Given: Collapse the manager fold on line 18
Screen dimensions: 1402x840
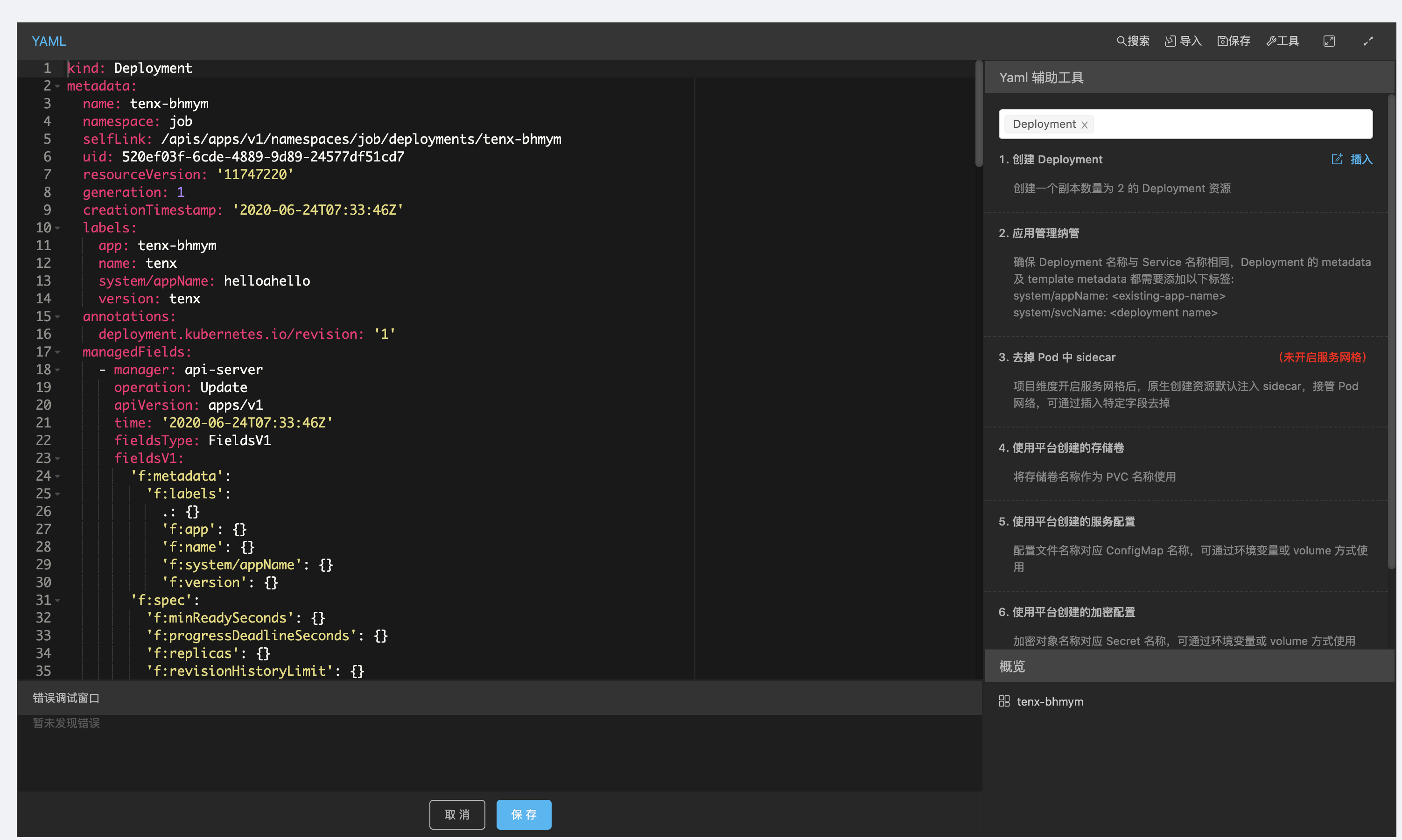Looking at the screenshot, I should click(57, 370).
